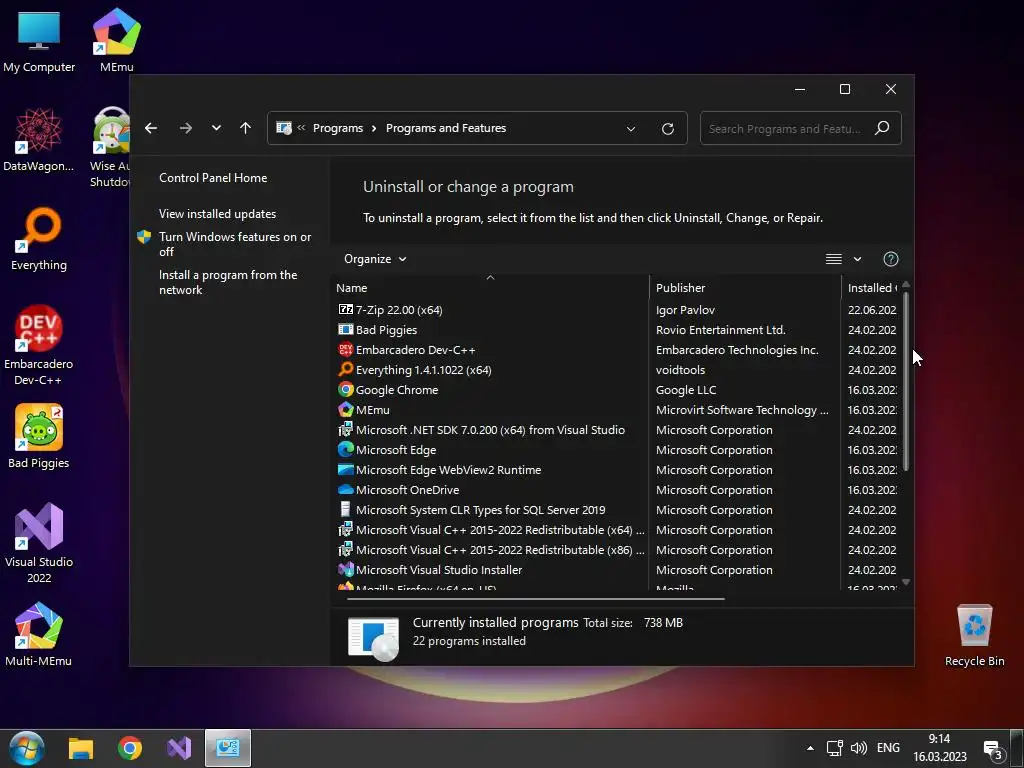Select the Microsoft Edge WebView2 Runtime icon
1024x768 pixels.
[345, 470]
